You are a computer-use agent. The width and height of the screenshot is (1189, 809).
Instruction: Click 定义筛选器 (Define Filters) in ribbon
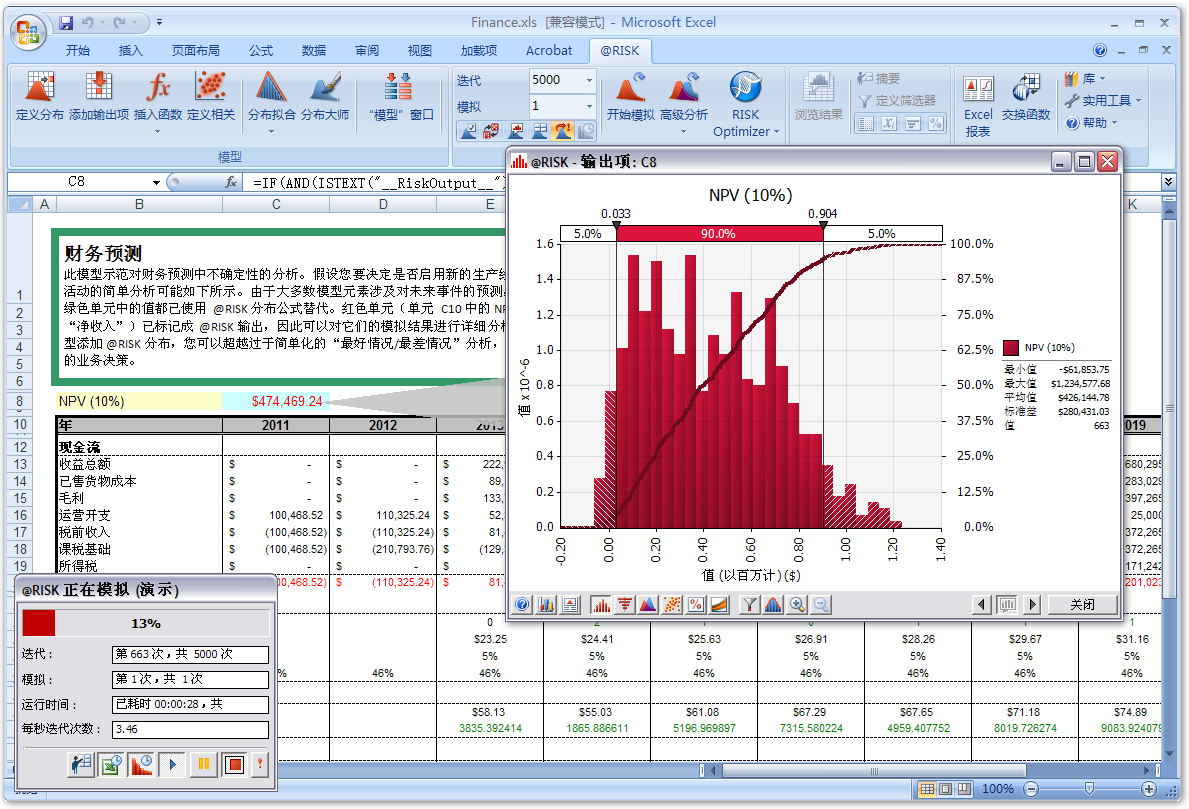(x=897, y=100)
